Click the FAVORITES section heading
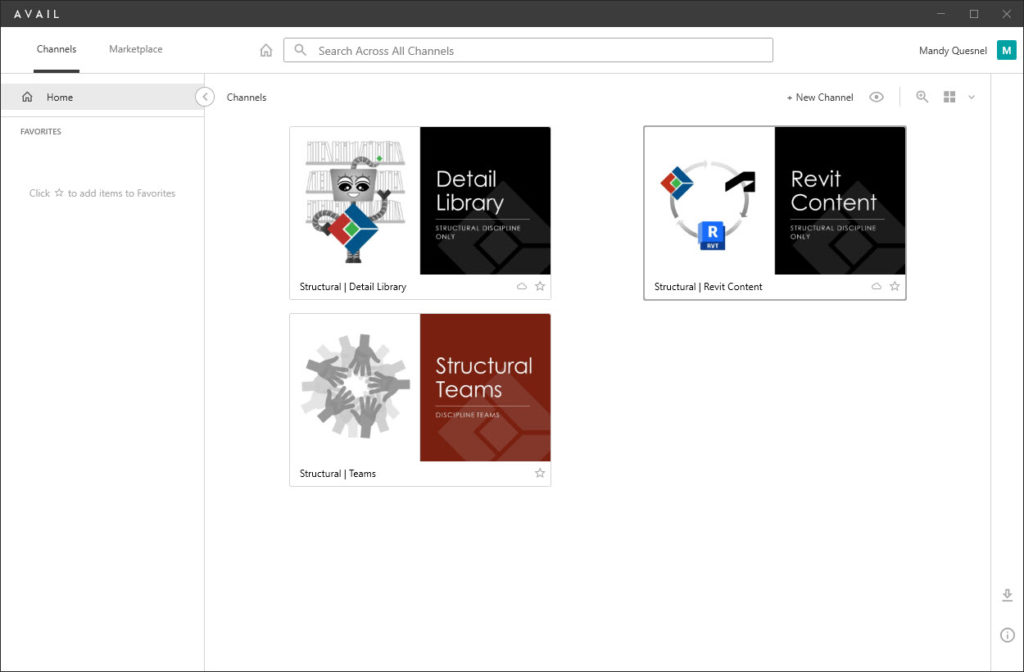 pos(40,131)
